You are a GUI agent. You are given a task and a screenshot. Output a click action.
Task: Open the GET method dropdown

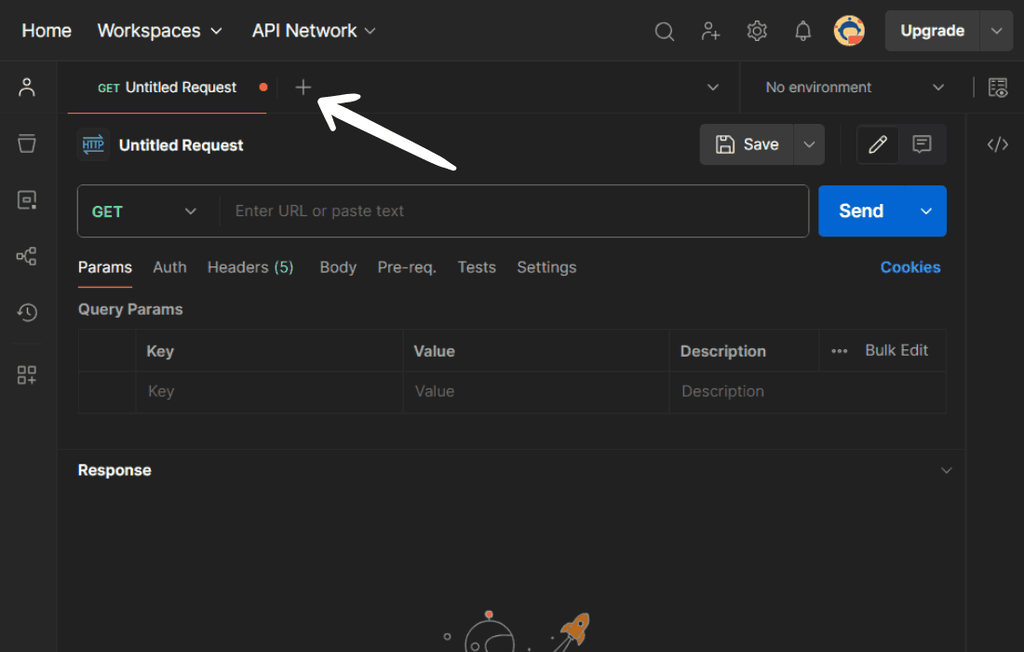[144, 211]
